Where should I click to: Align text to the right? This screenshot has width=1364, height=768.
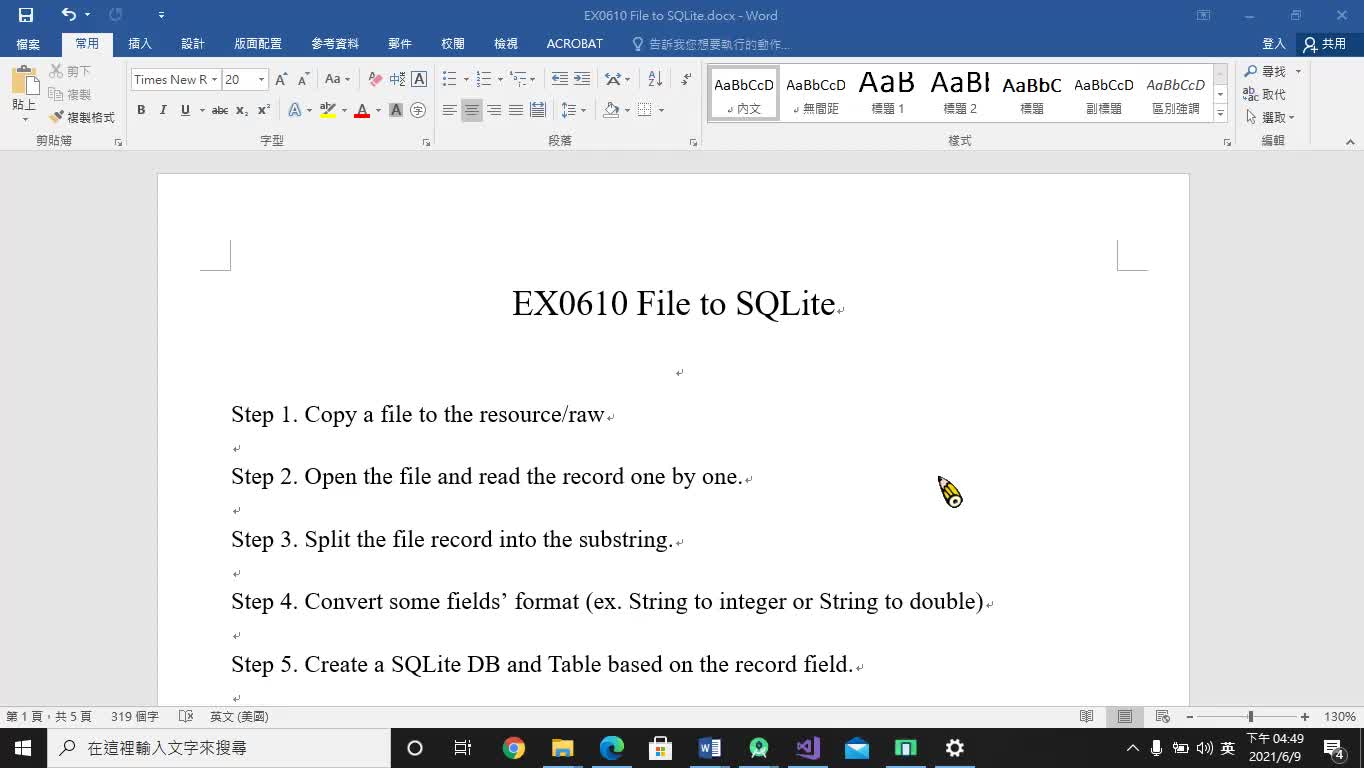[x=494, y=110]
